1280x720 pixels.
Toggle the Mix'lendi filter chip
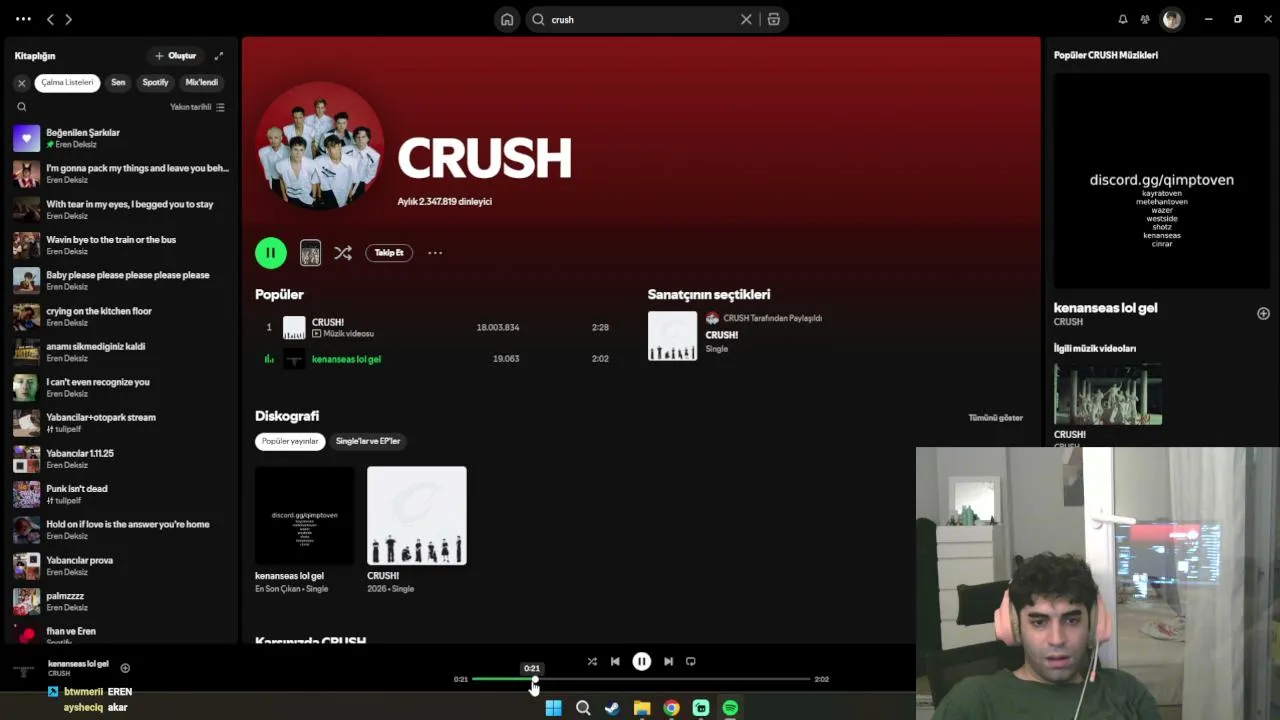point(201,83)
